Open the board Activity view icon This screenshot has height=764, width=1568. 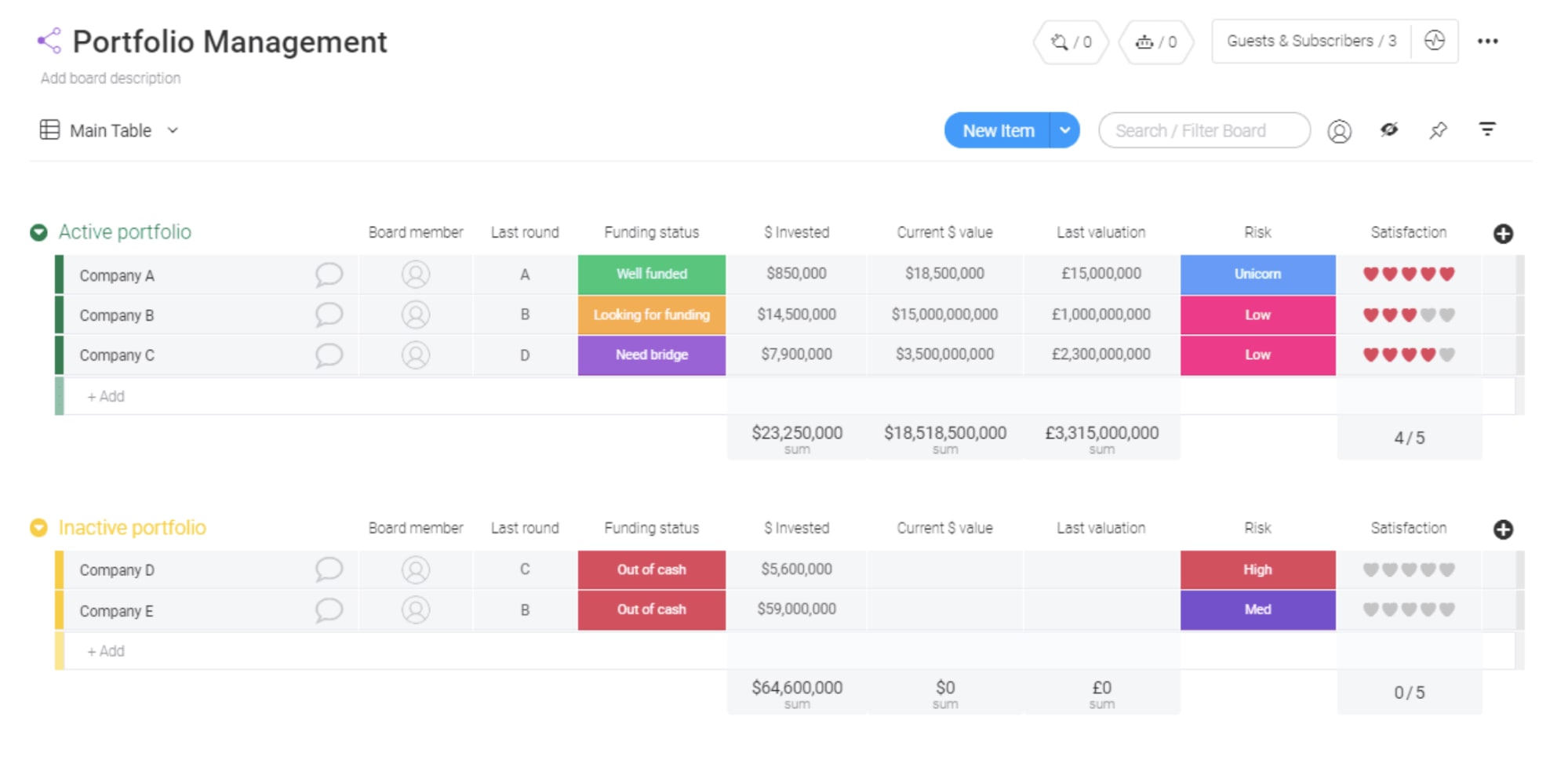[x=1435, y=42]
